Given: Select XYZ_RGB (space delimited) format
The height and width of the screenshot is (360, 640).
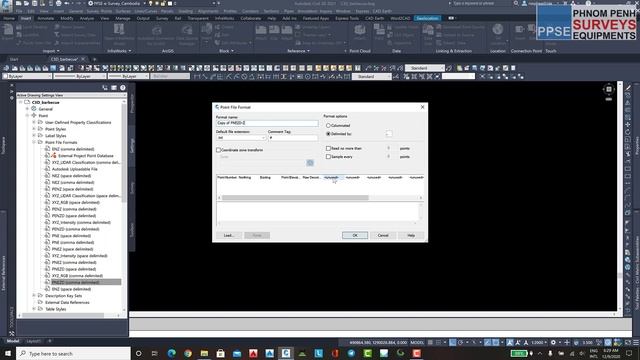Looking at the screenshot, I should point(76,202).
